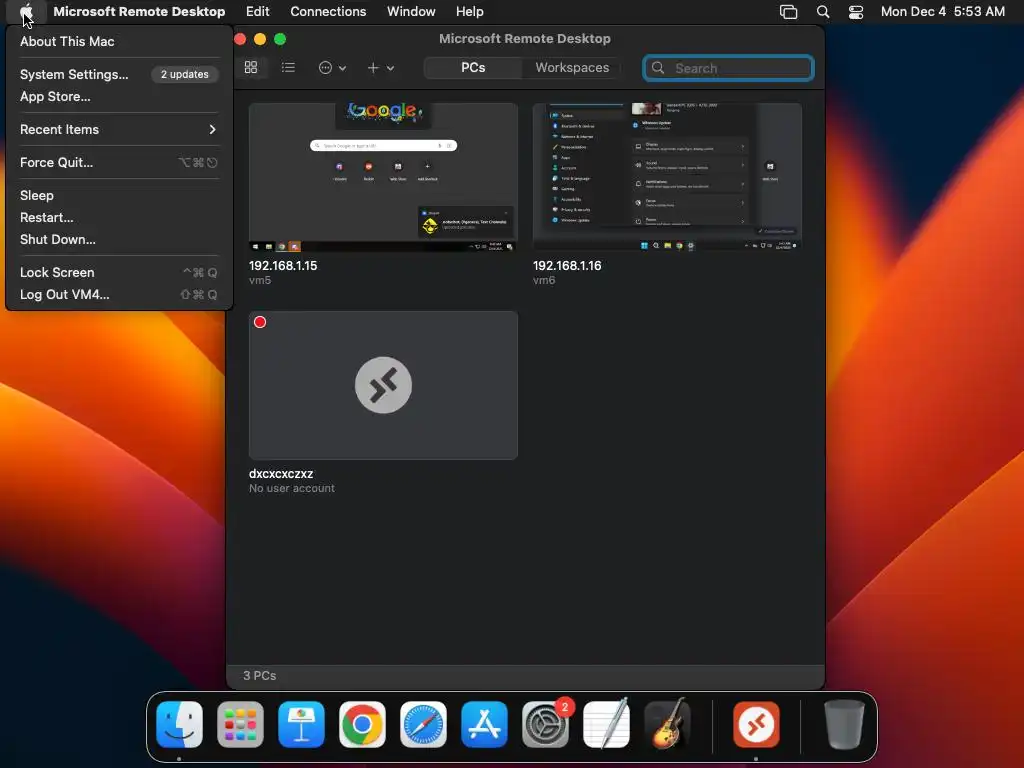
Task: Click the green zoom window button
Action: [280, 39]
